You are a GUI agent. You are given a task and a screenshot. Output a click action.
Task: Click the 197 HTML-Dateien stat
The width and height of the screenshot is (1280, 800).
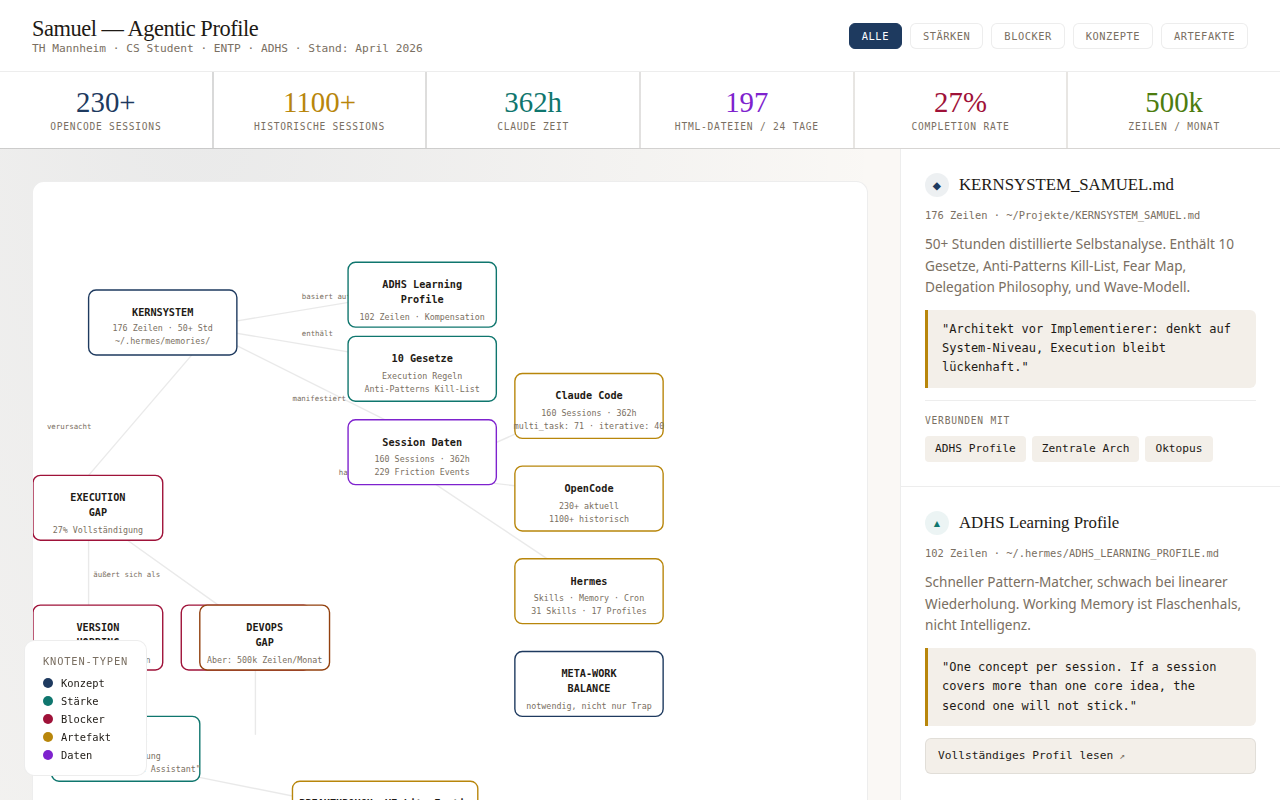[747, 110]
